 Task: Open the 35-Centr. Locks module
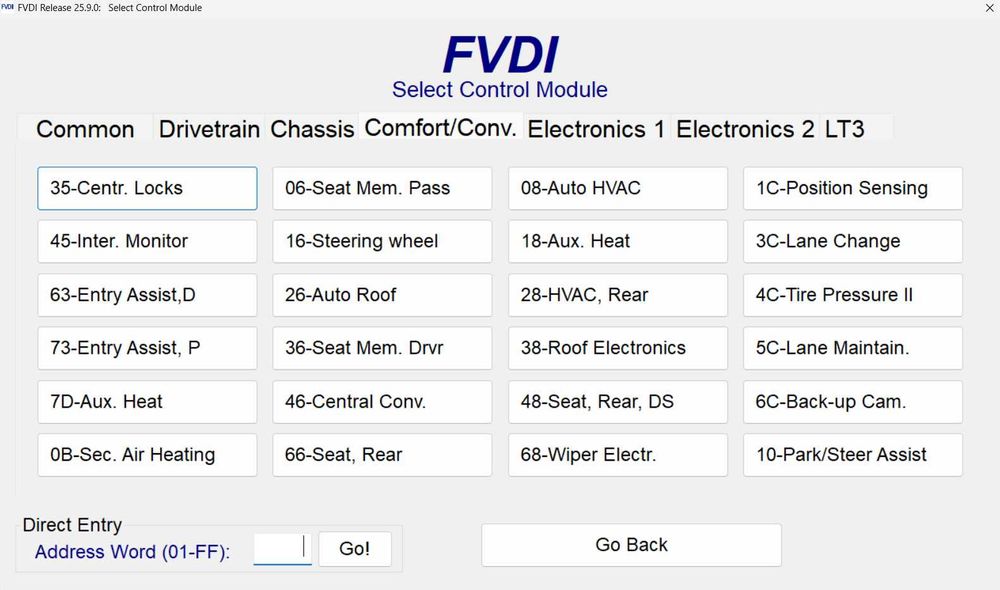click(147, 188)
